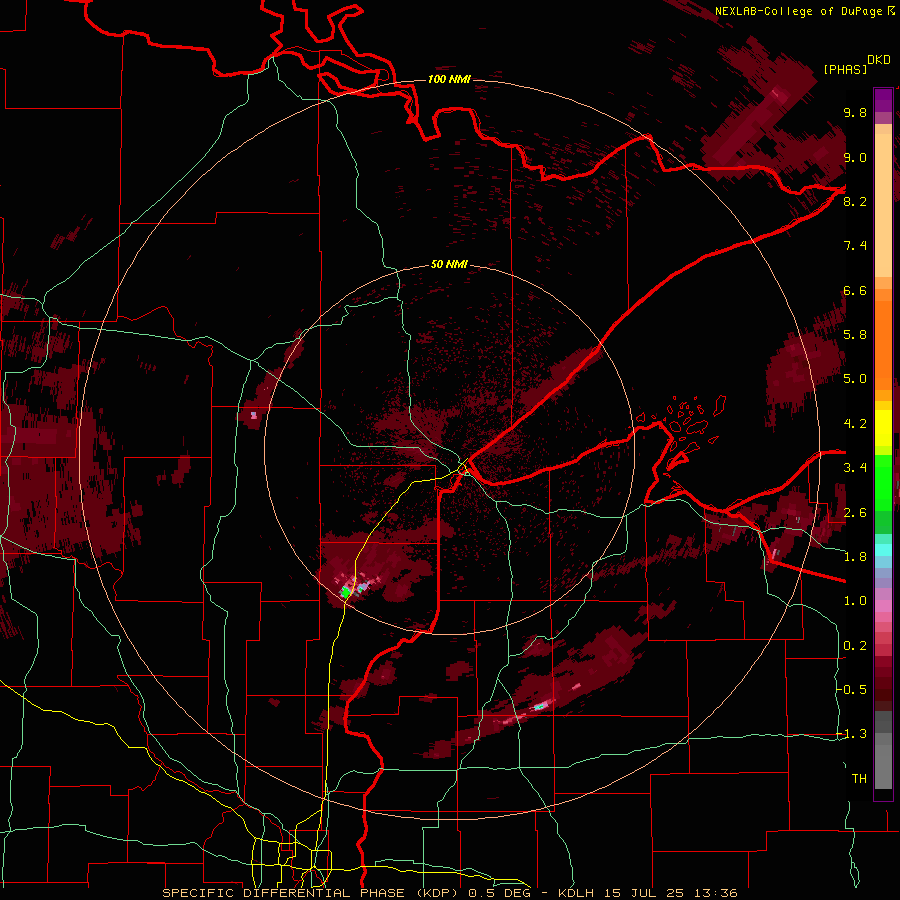The image size is (900, 900).
Task: Pick the yellow segment of color bar
Action: coord(883,428)
